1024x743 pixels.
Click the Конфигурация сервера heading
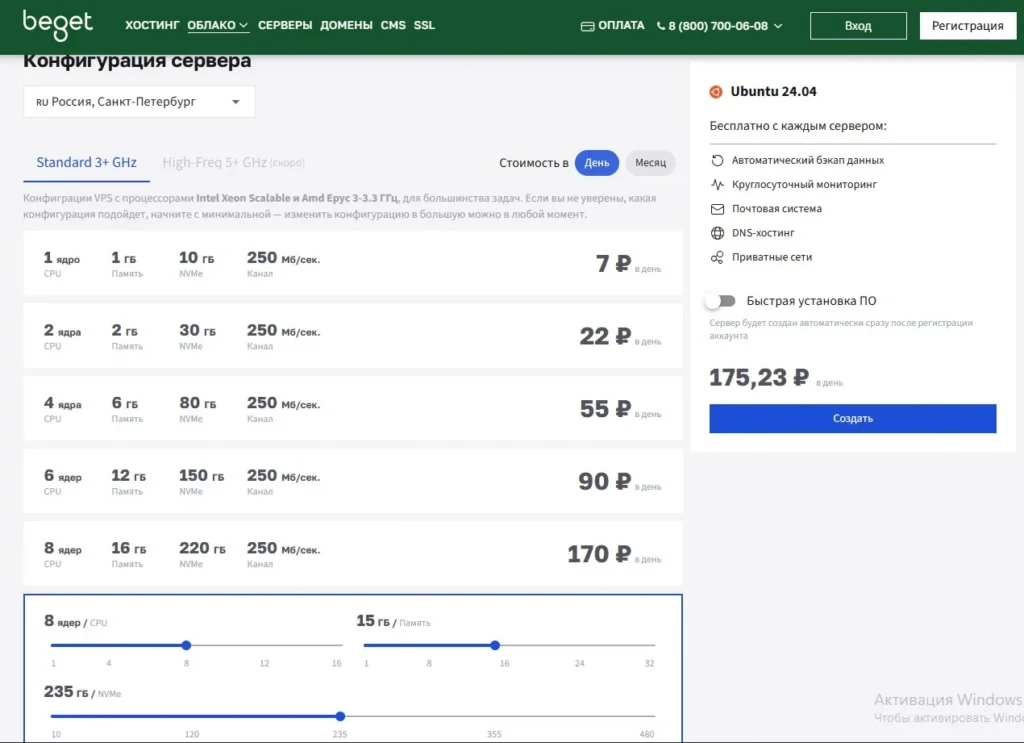tap(137, 61)
